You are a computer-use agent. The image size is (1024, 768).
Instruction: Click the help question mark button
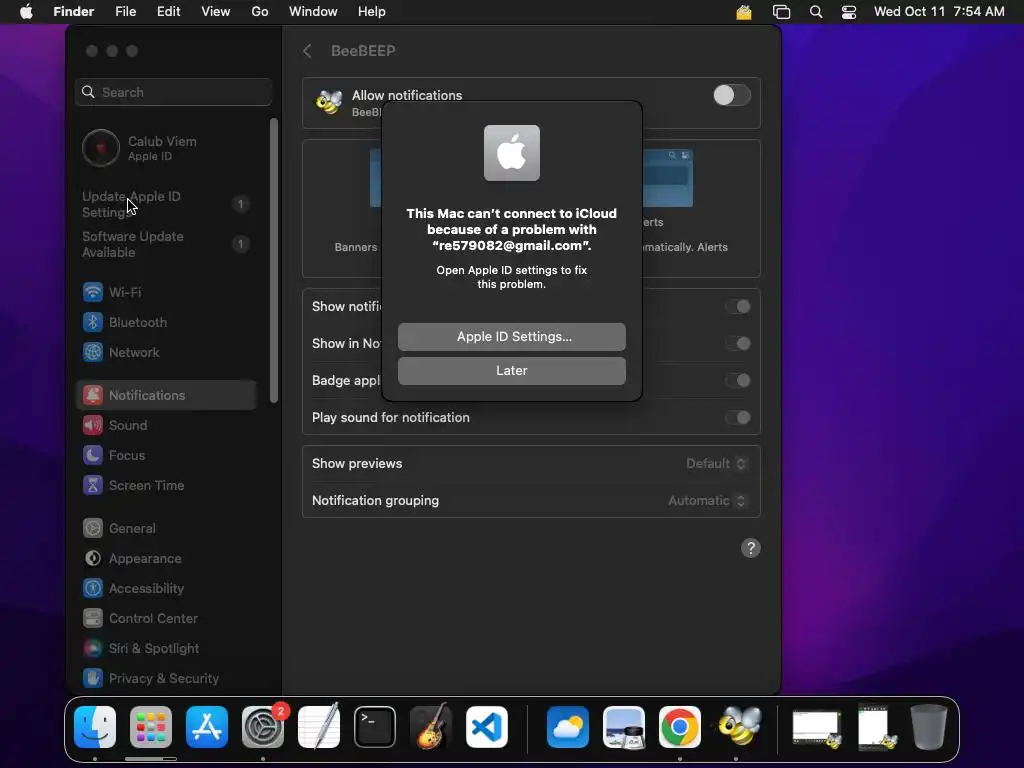click(x=751, y=548)
